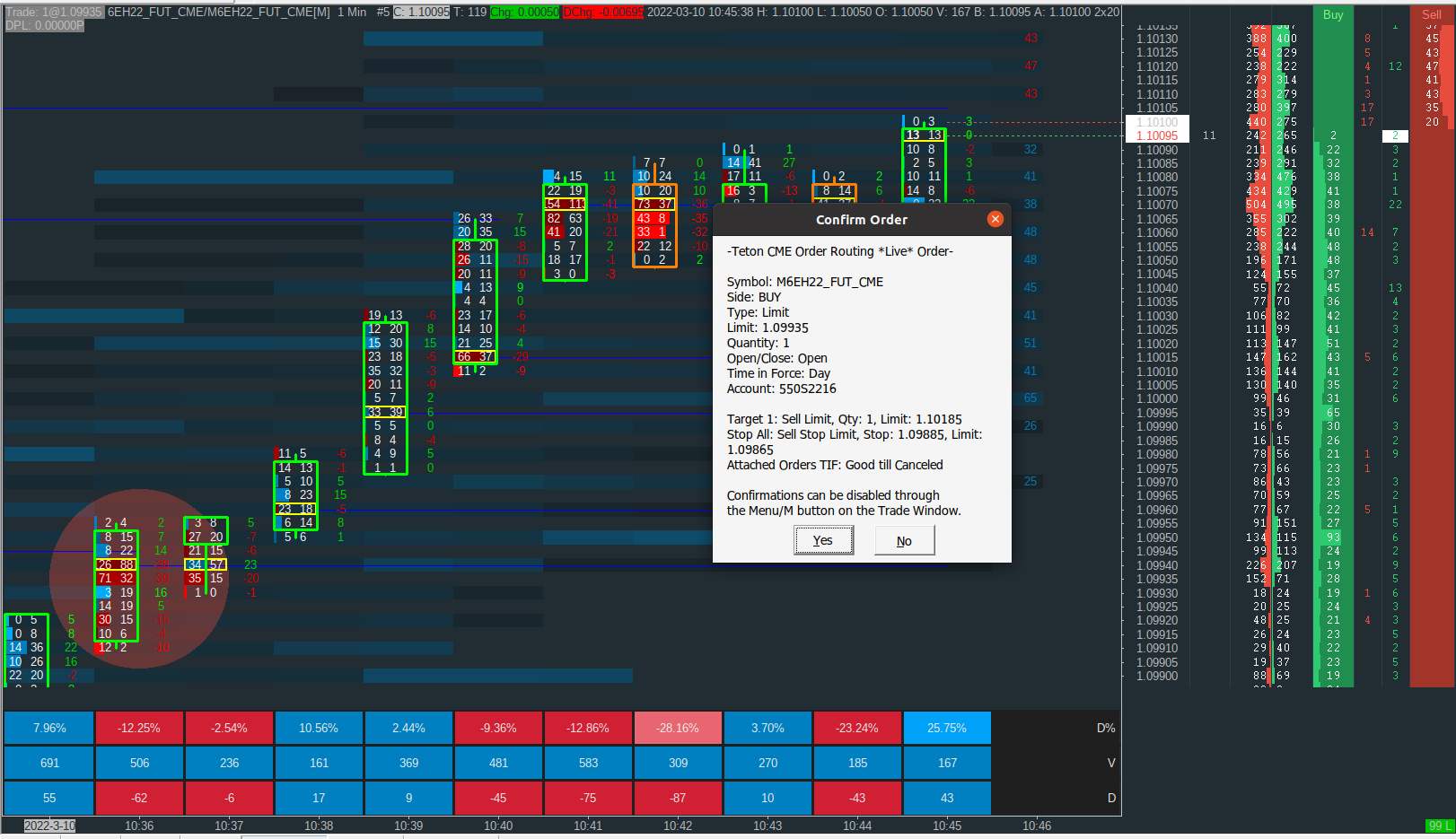
Task: Click the 25.75% delta percent cell
Action: pyautogui.click(x=947, y=728)
